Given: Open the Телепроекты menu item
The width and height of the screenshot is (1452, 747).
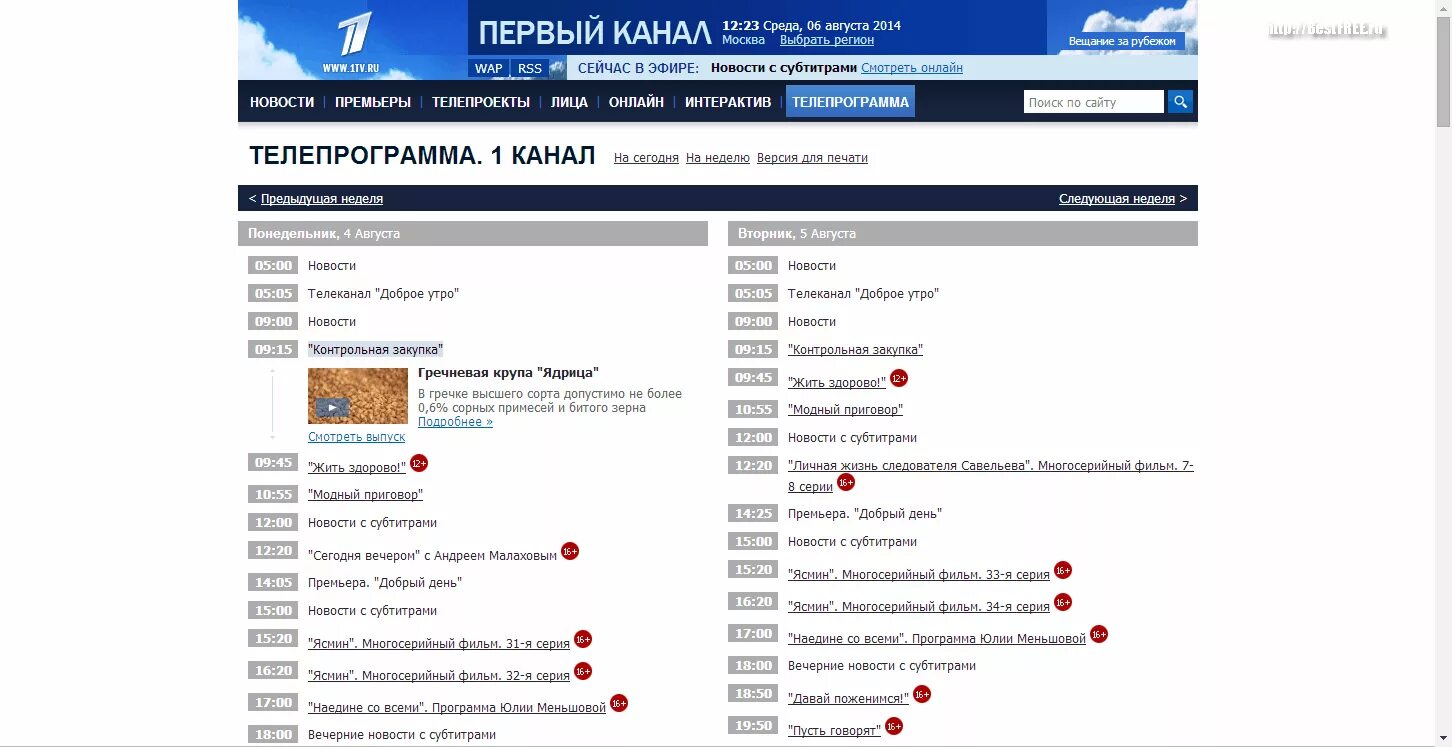Looking at the screenshot, I should click(x=481, y=102).
